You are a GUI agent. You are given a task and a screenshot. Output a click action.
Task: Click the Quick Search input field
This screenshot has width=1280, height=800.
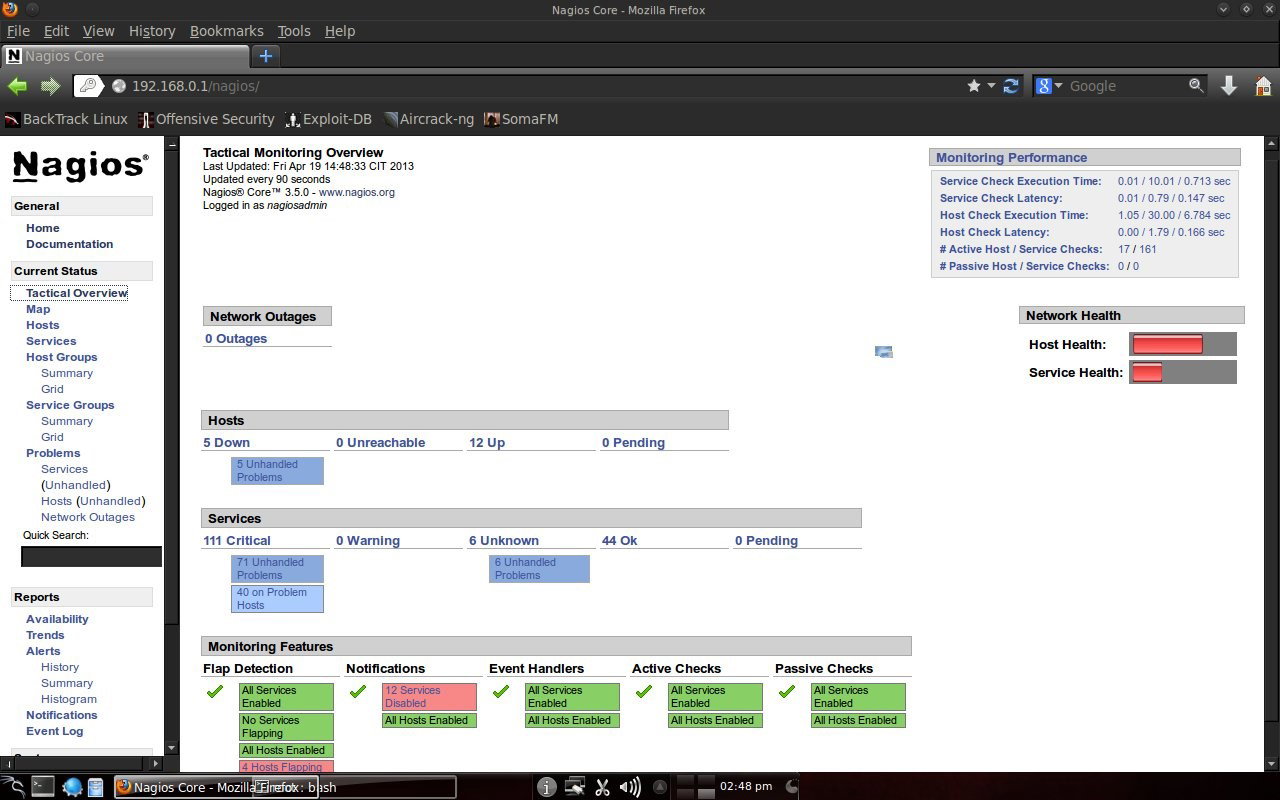click(x=91, y=556)
